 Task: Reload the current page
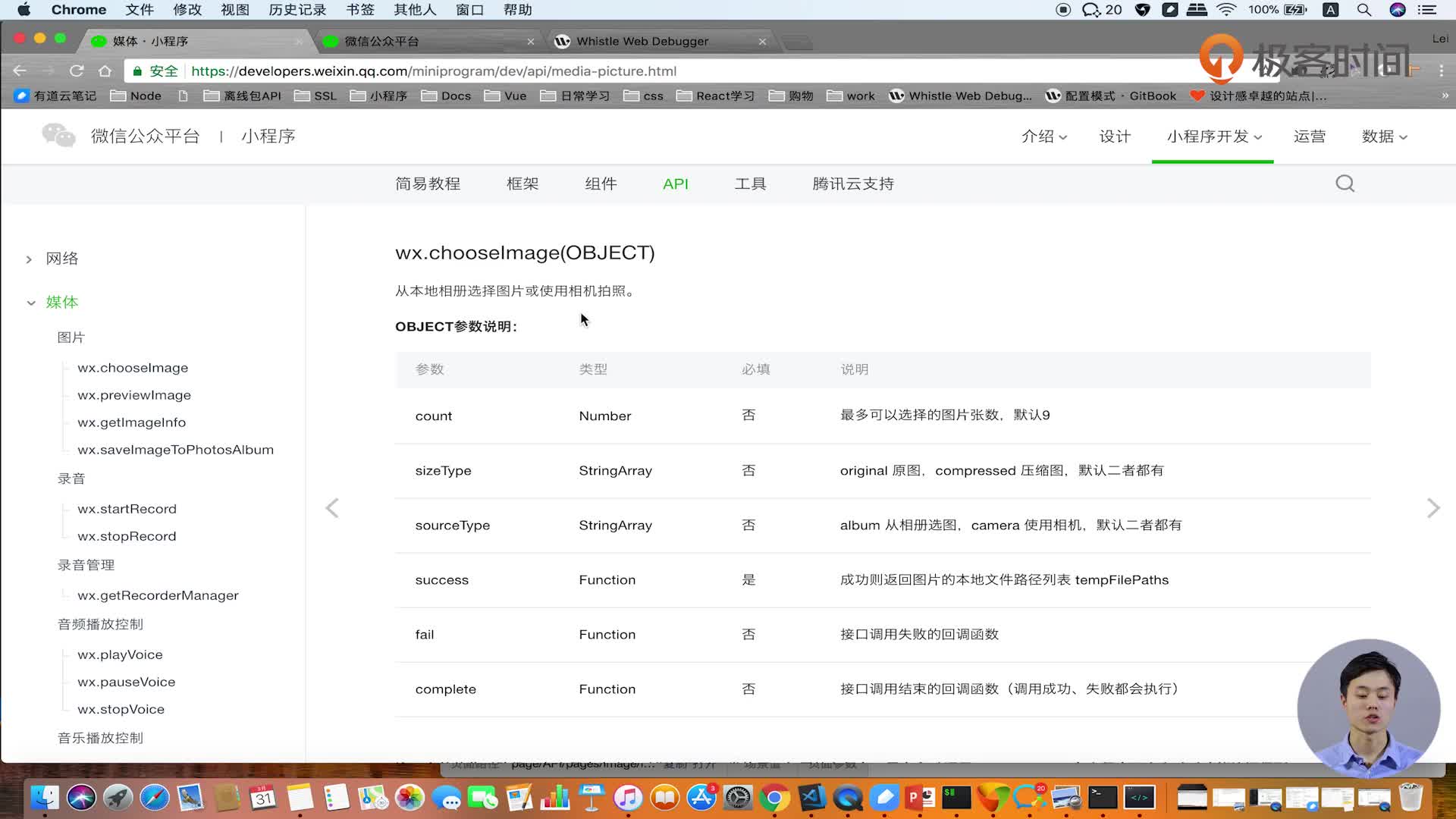click(77, 71)
